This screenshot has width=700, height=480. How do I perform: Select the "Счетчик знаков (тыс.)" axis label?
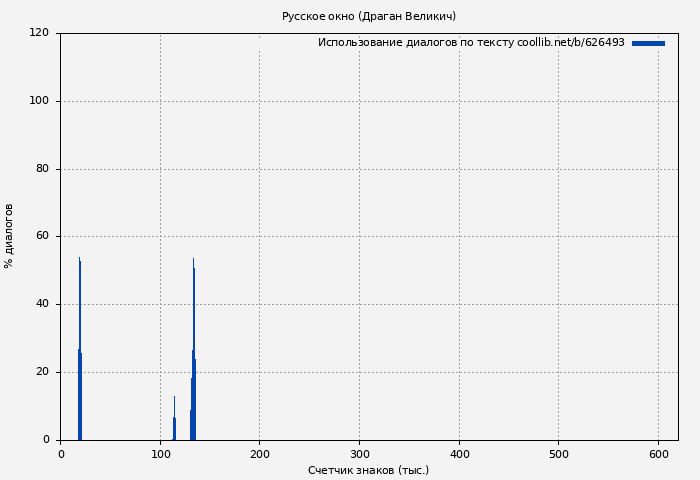pyautogui.click(x=368, y=470)
